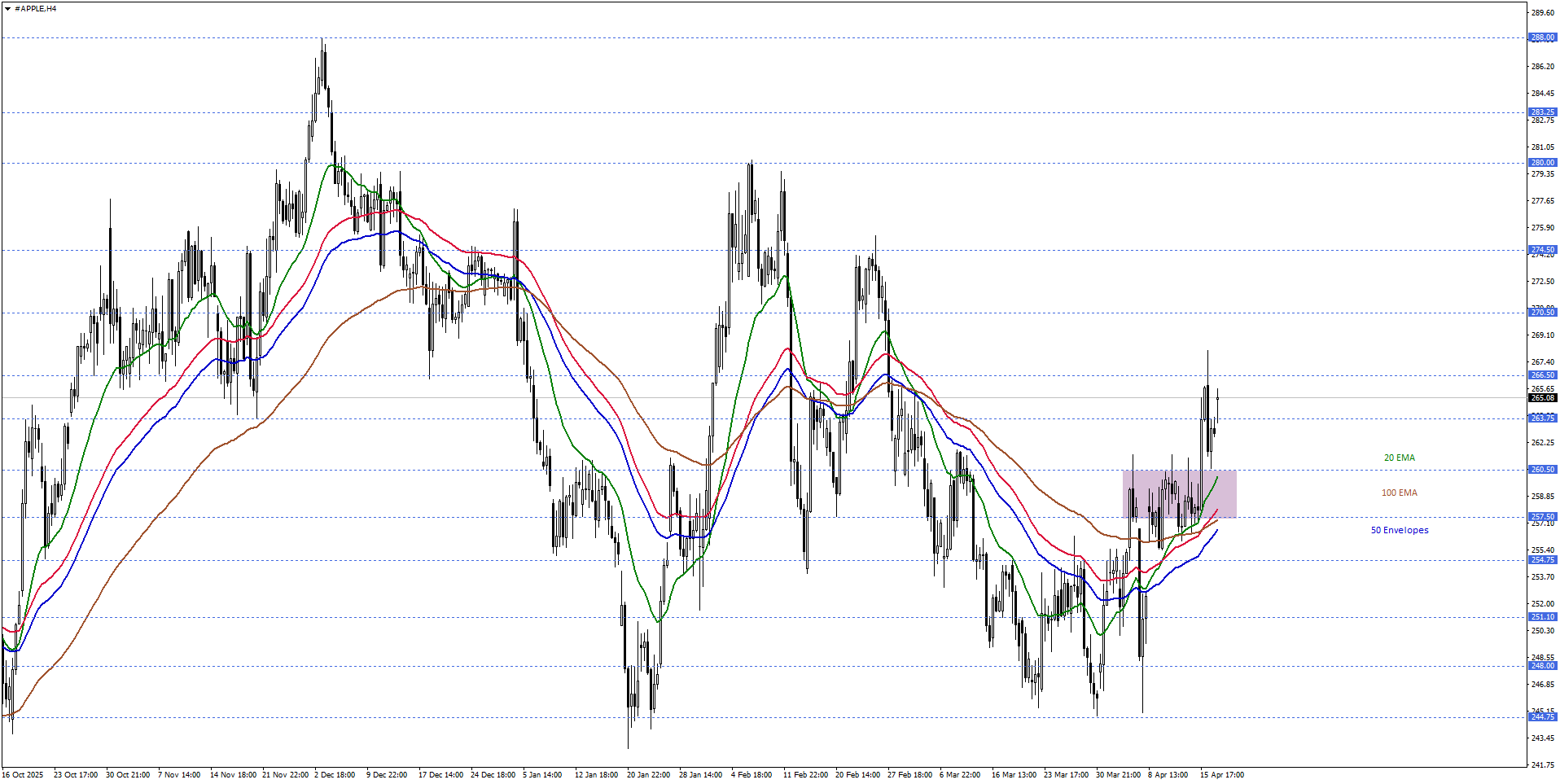Screen dimensions: 1560x784
Task: Select the 50 Envelopes text label
Action: click(x=1399, y=531)
